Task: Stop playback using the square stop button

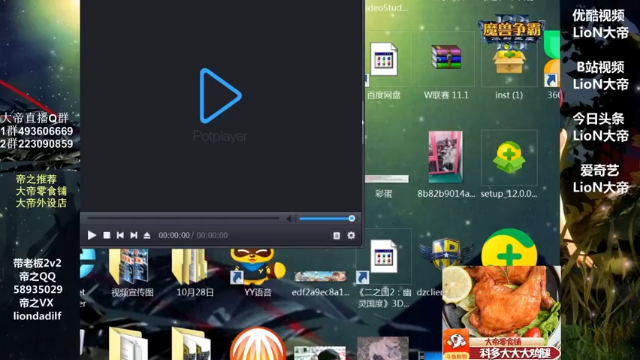Action: 107,235
